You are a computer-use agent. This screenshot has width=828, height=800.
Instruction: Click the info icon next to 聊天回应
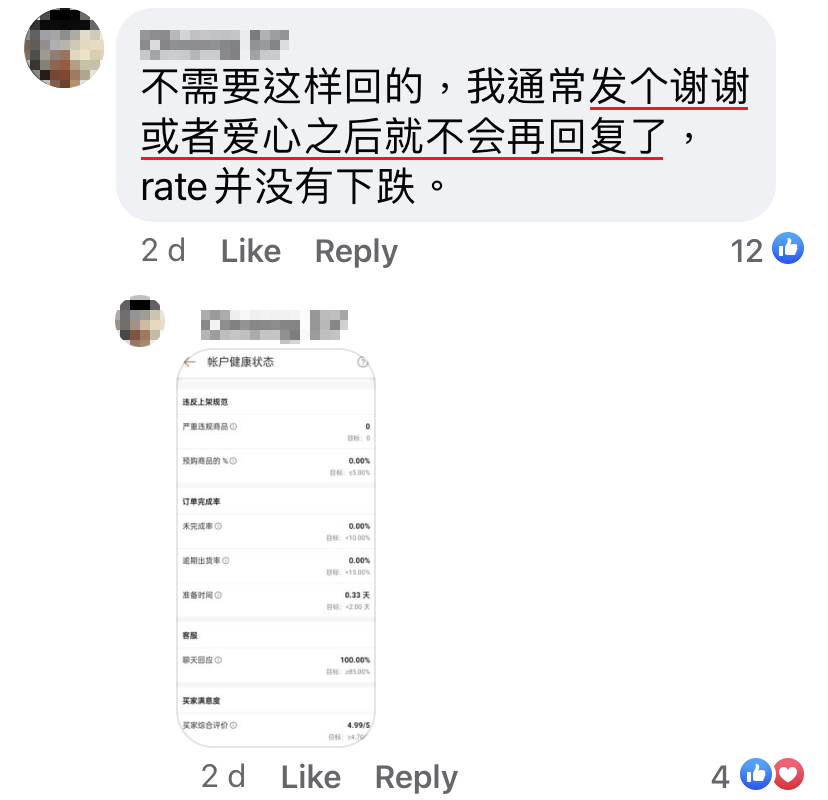[219, 660]
